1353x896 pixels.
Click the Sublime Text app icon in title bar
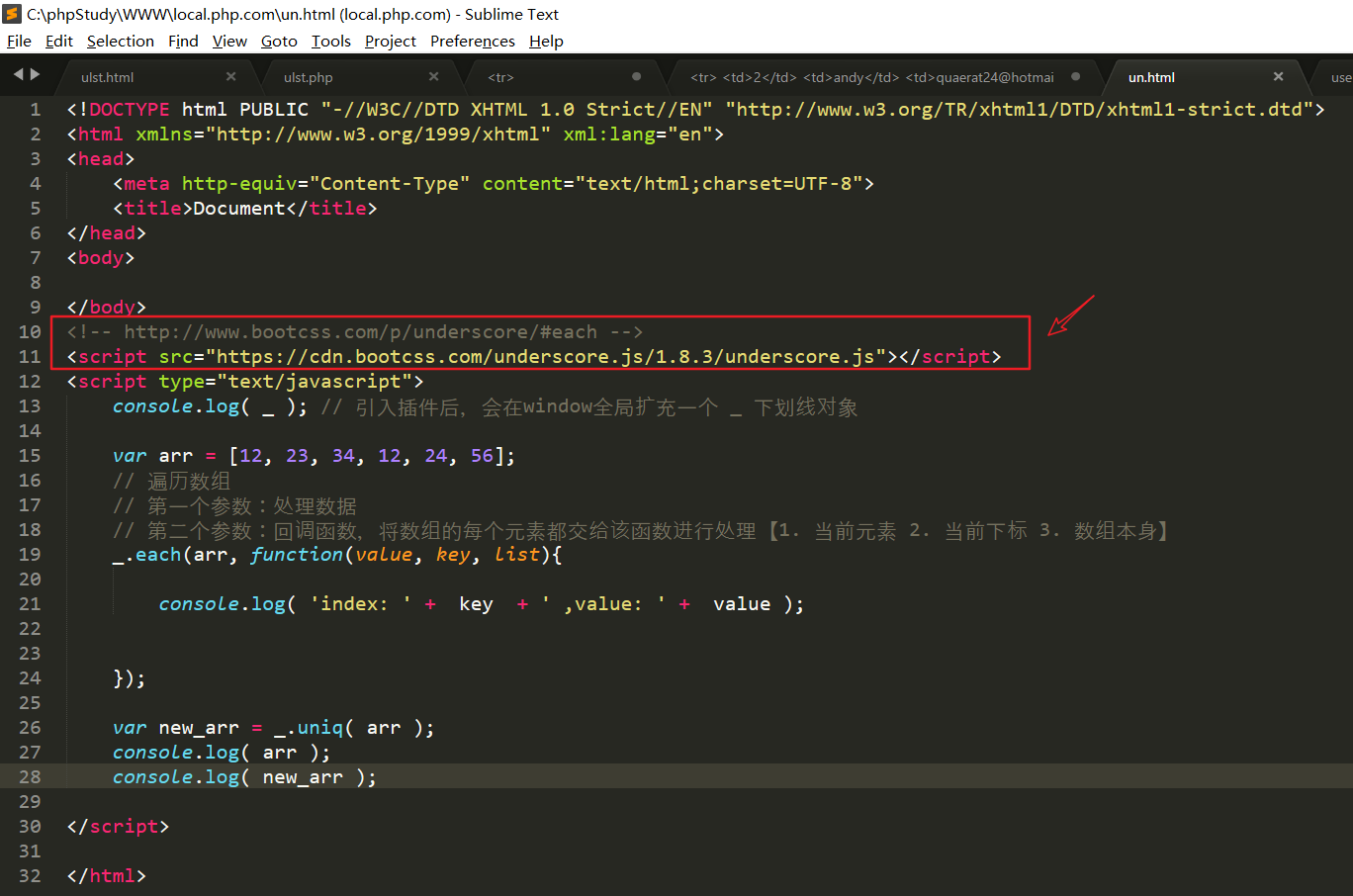(x=12, y=14)
